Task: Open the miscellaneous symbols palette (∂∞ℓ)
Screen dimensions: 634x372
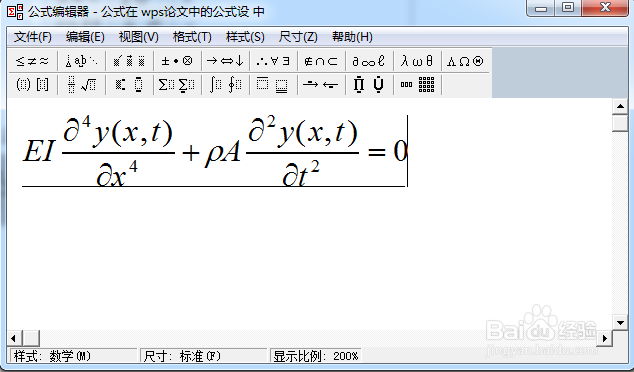Action: click(x=369, y=61)
